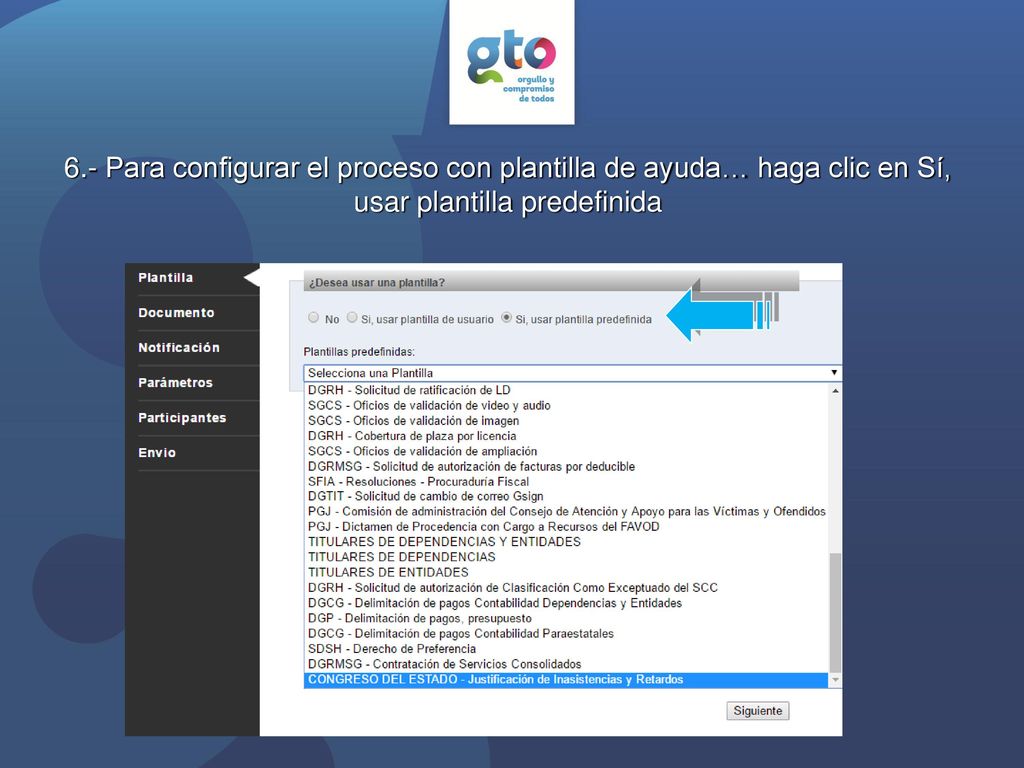Pick 'SFIA - Resoluciones - Procuraduría Fiscal'
Screen dimensions: 1024x768
[x=566, y=481]
